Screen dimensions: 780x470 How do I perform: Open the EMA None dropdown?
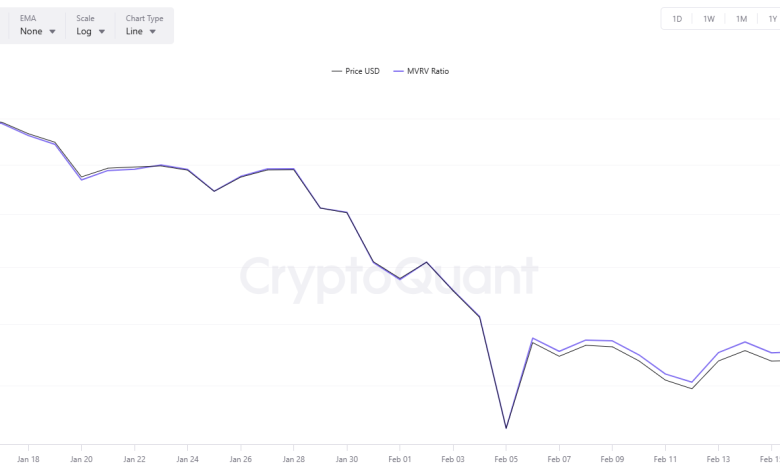(x=38, y=31)
